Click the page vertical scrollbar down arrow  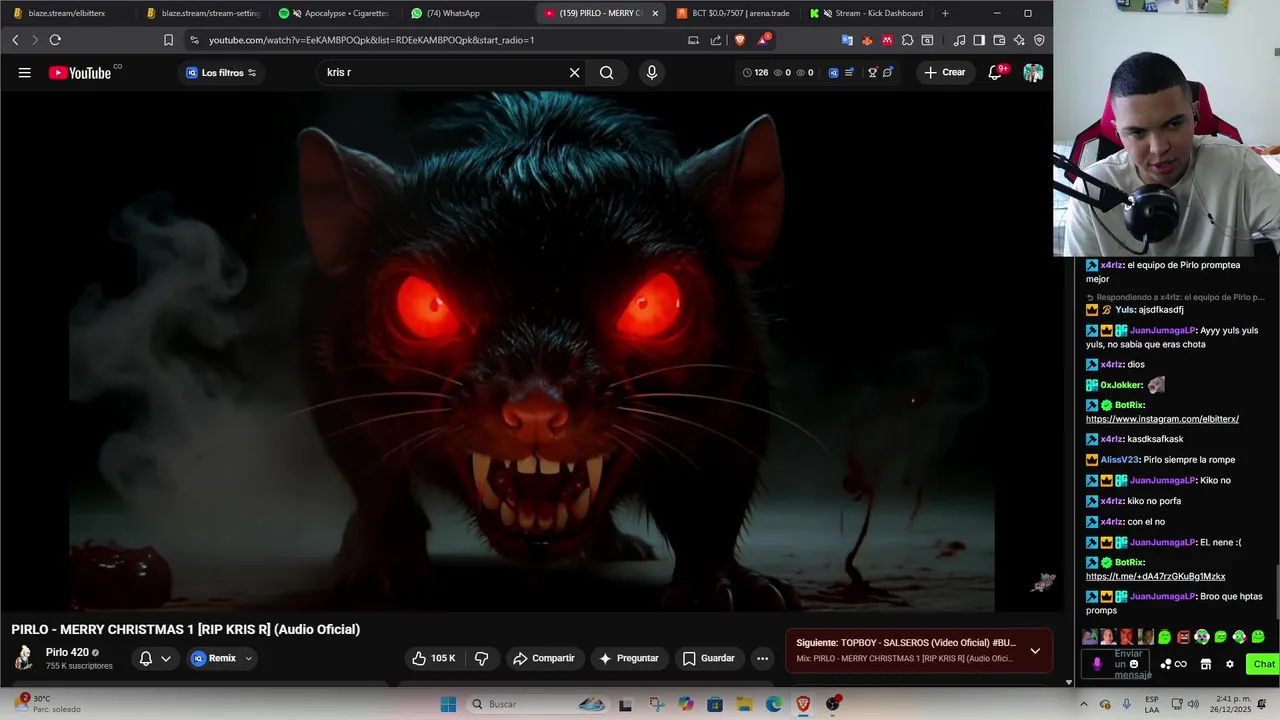(x=1068, y=682)
